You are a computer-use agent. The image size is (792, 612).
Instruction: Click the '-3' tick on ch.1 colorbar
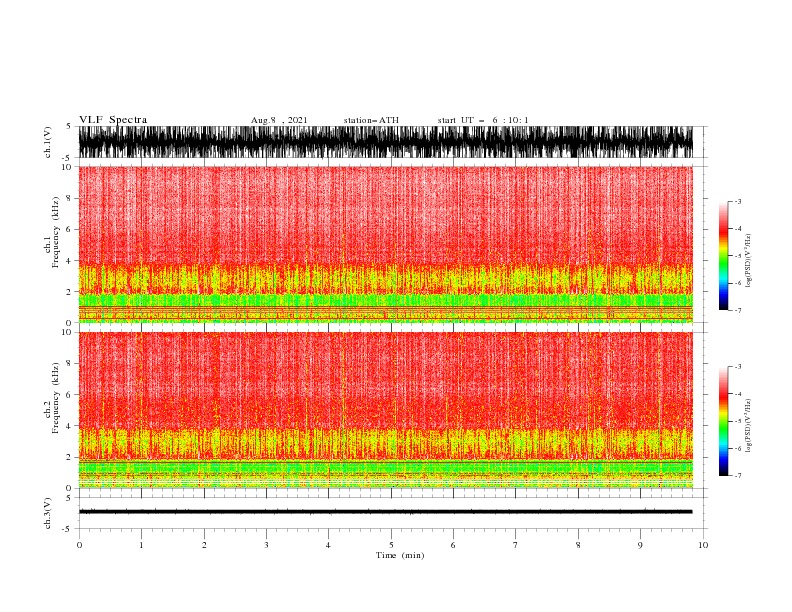pos(737,201)
